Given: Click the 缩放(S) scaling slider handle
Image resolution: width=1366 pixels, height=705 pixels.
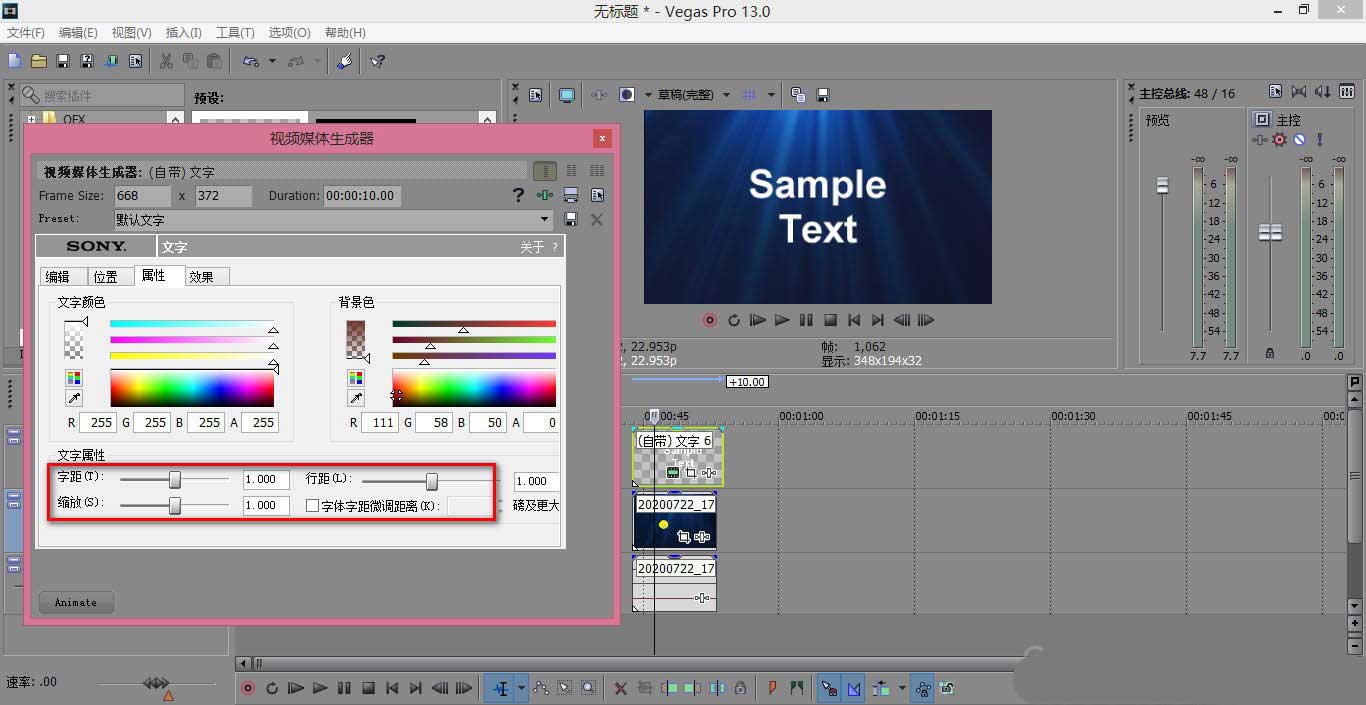Looking at the screenshot, I should [175, 506].
